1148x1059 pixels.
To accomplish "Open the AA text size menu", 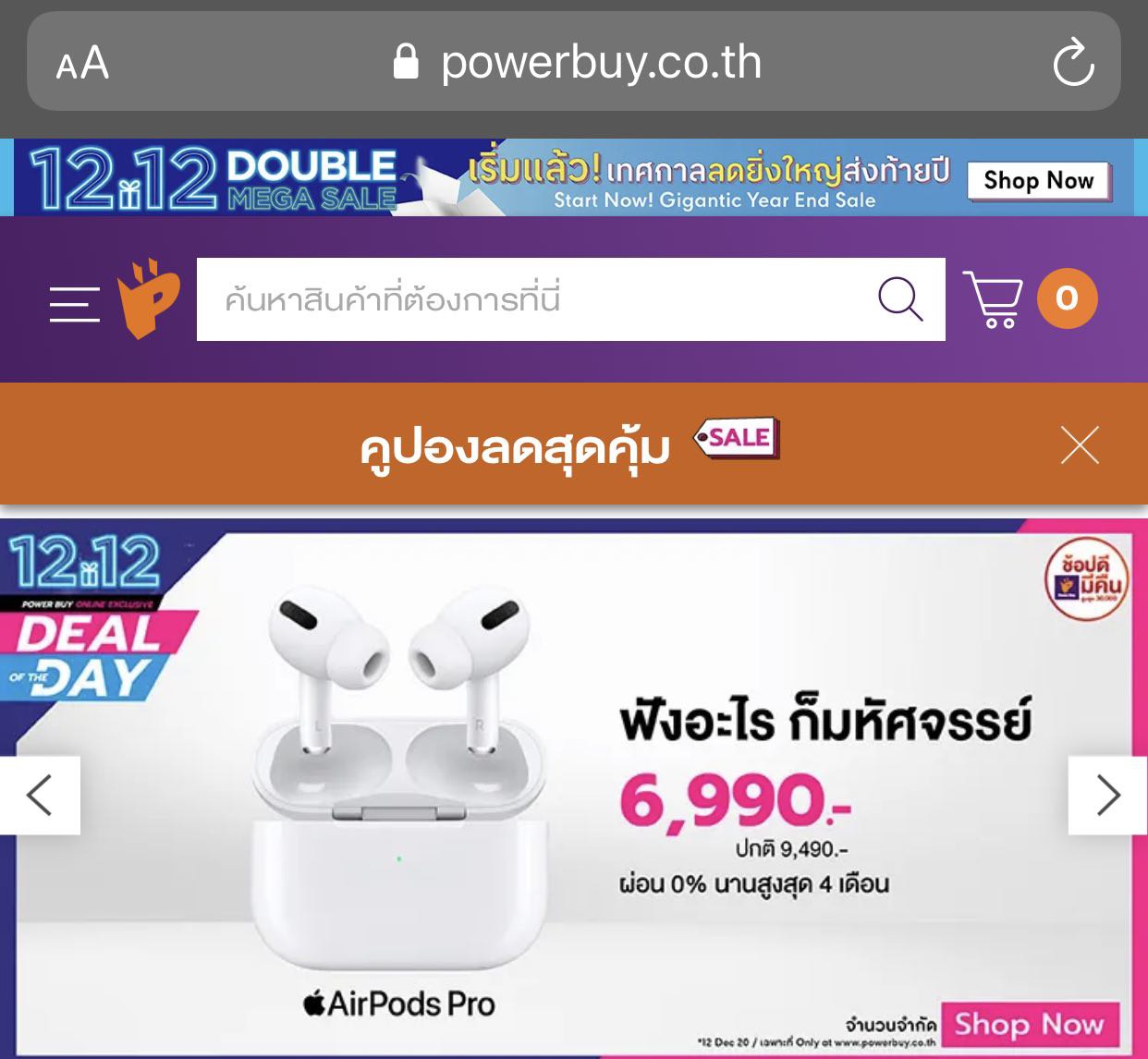I will coord(82,64).
